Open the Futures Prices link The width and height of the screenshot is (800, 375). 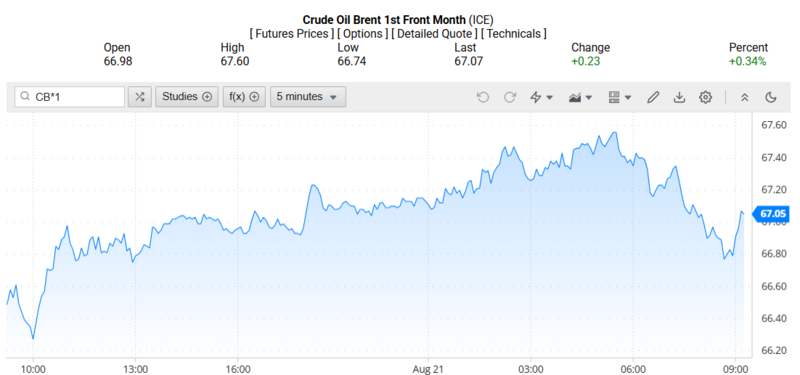pos(291,34)
